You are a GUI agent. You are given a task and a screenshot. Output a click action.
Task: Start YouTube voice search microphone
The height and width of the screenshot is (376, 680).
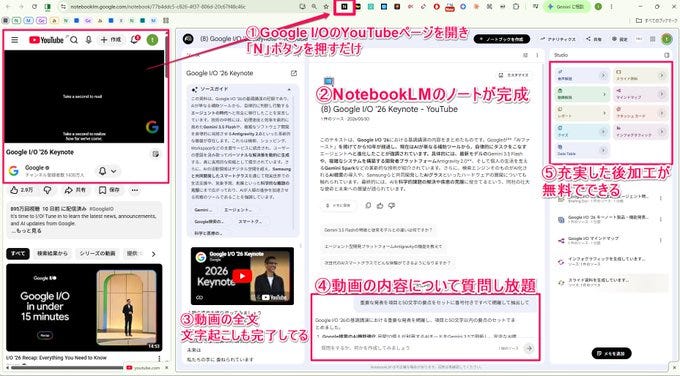click(88, 40)
